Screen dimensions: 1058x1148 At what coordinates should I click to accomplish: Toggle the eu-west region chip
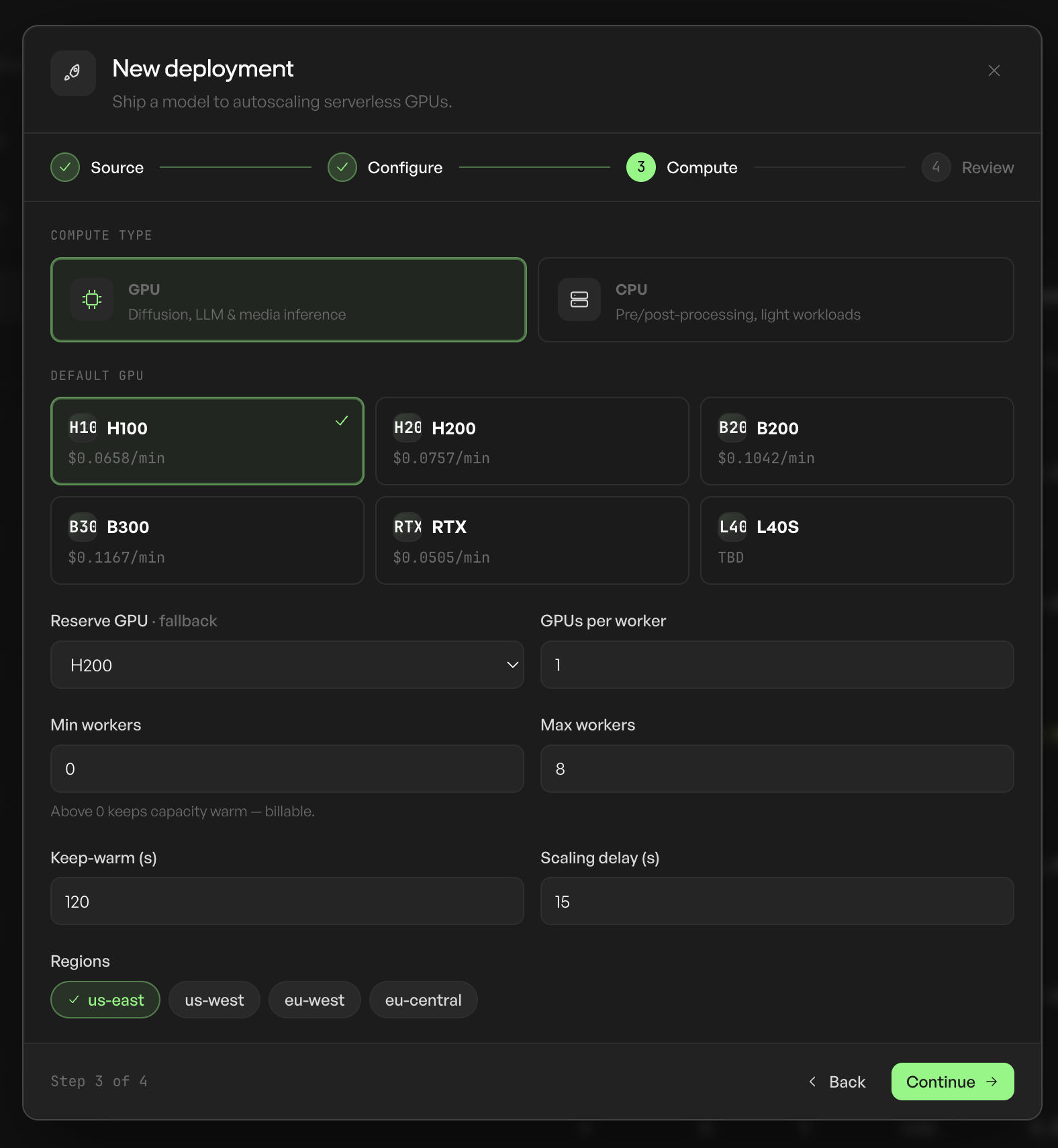coord(314,1000)
